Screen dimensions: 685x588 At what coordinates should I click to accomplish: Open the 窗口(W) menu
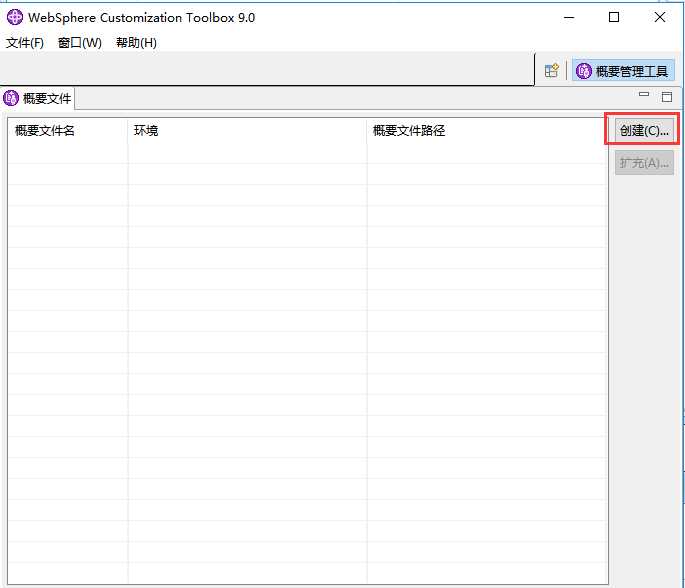point(80,42)
